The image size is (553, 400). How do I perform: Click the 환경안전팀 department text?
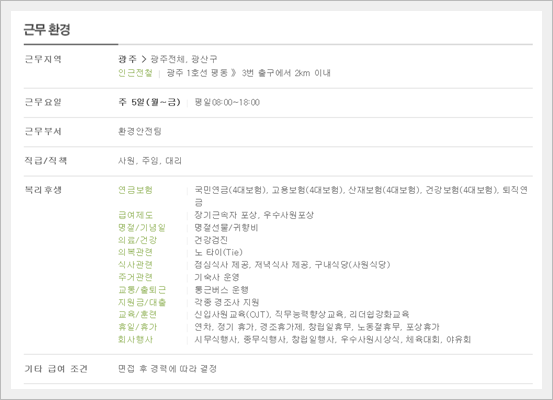[x=140, y=132]
